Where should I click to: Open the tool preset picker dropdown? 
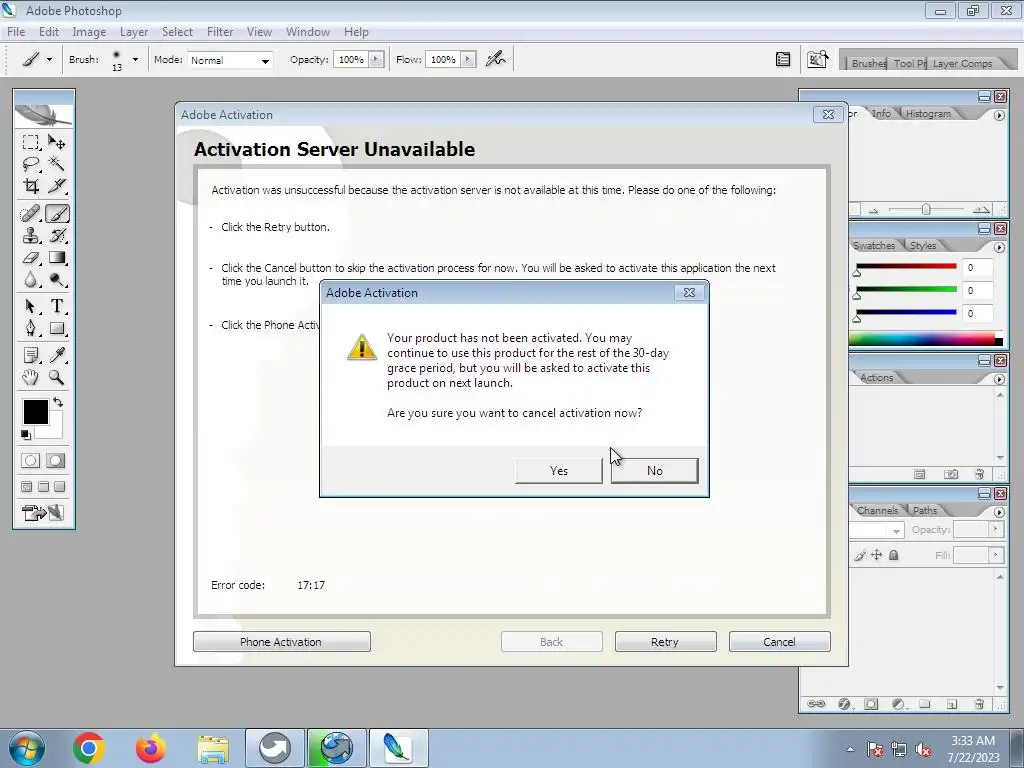pyautogui.click(x=49, y=59)
